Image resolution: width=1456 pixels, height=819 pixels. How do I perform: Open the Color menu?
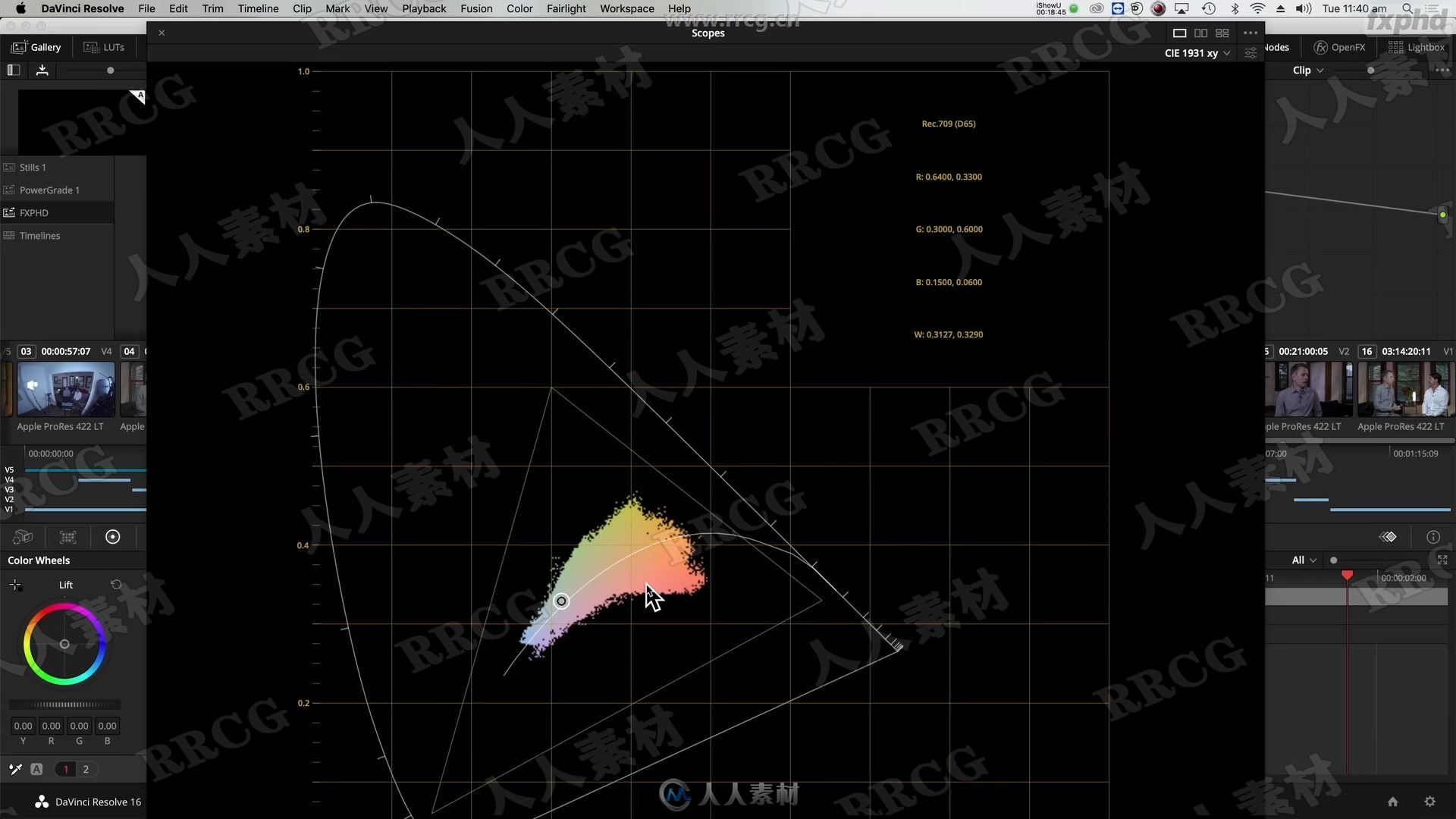tap(519, 8)
